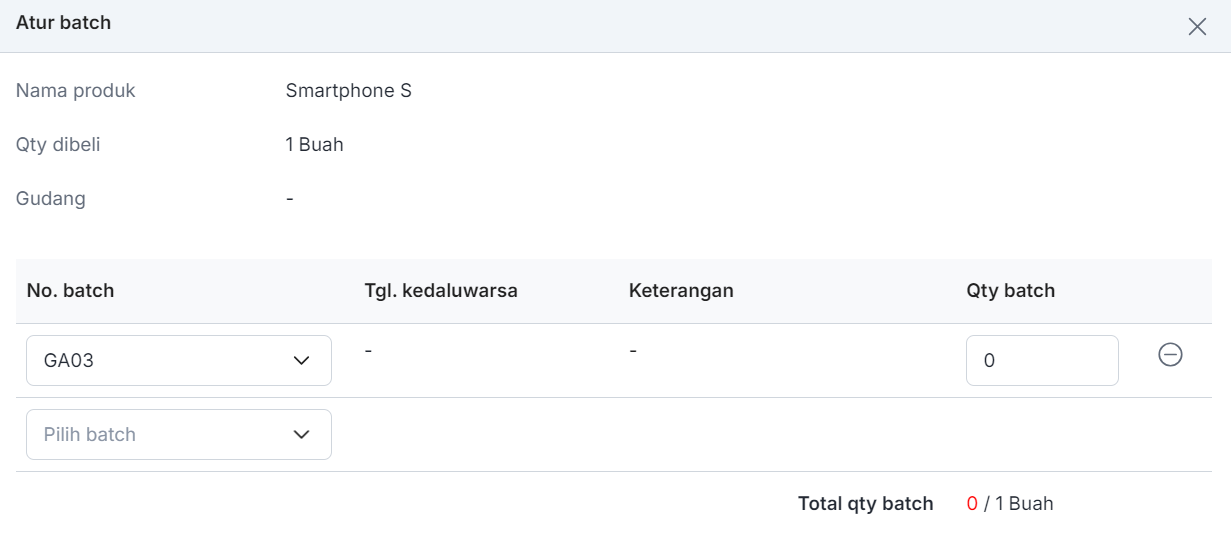
Task: Expand the GA03 dropdown chevron
Action: (x=301, y=360)
